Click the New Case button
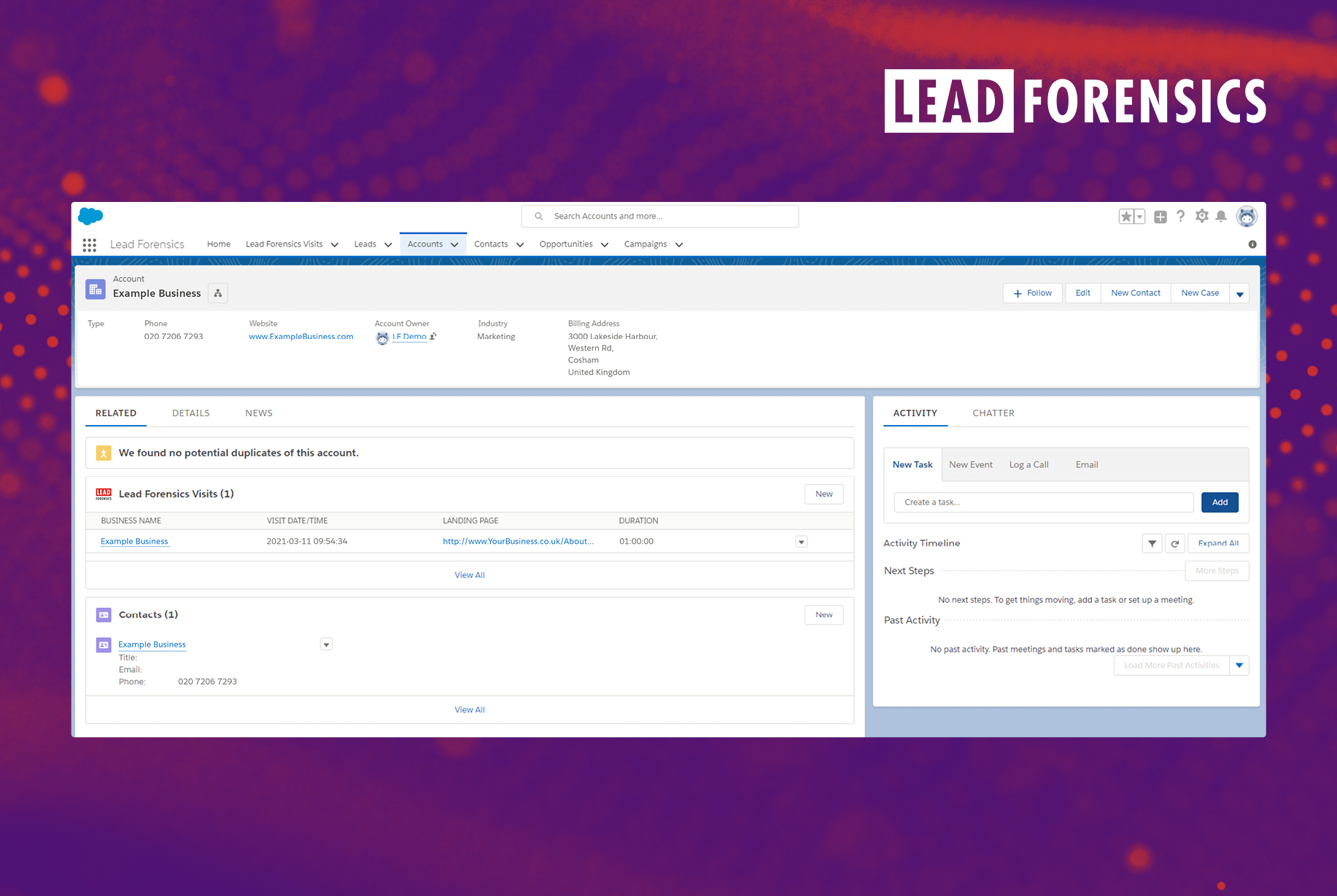Viewport: 1337px width, 896px height. [1200, 294]
